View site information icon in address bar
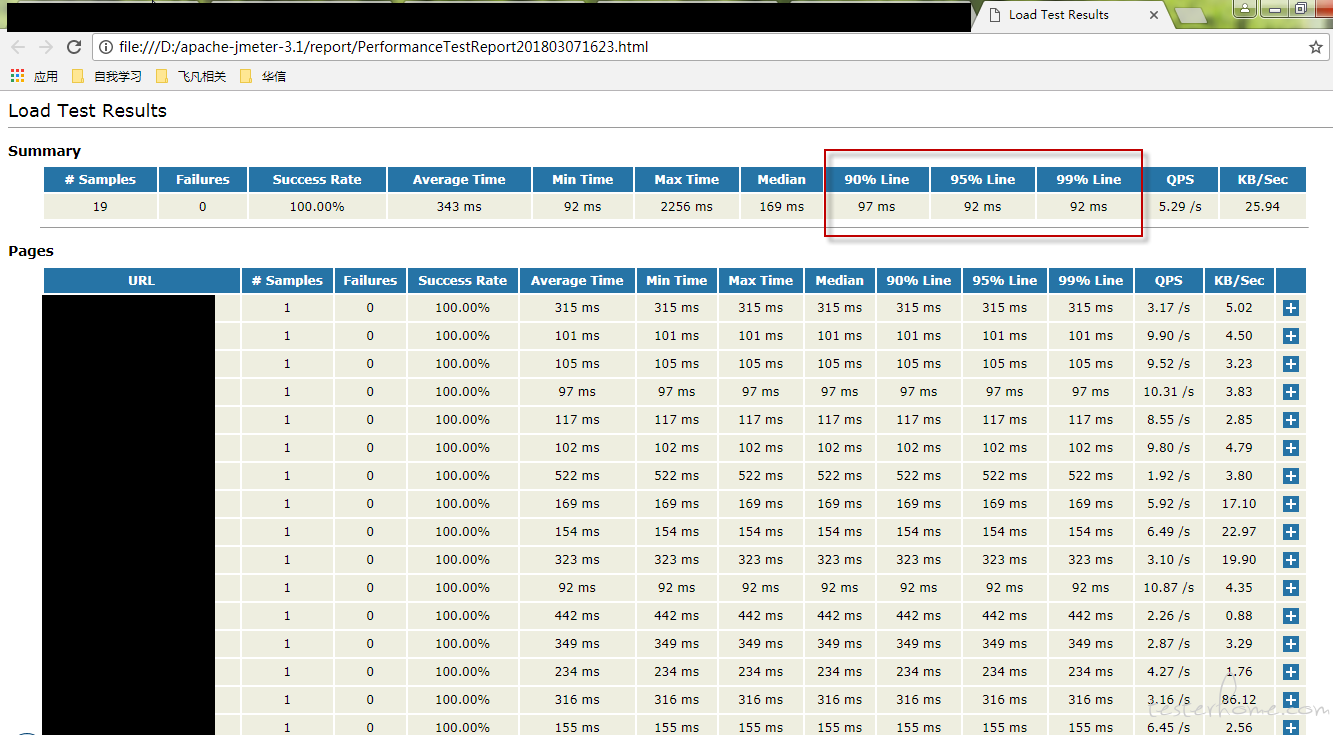Image resolution: width=1333 pixels, height=735 pixels. [106, 47]
